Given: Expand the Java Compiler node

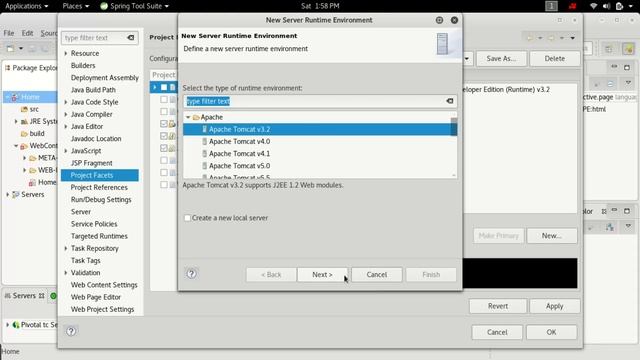Looking at the screenshot, I should (x=66, y=115).
